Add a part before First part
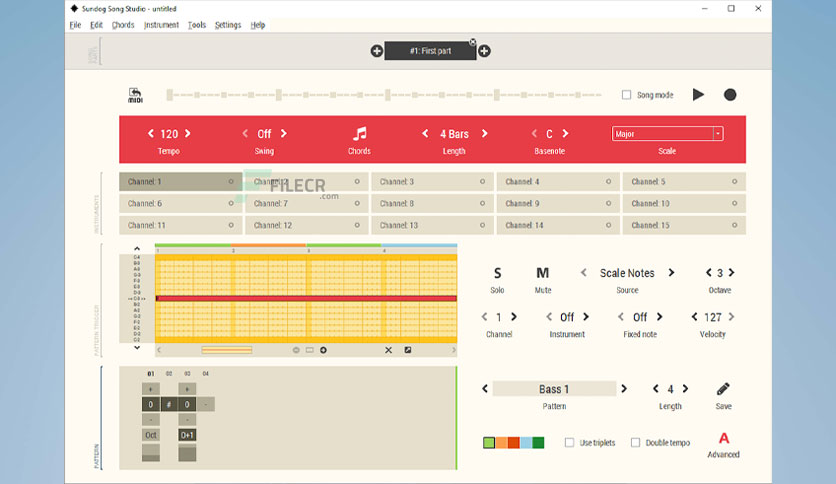 click(x=376, y=51)
